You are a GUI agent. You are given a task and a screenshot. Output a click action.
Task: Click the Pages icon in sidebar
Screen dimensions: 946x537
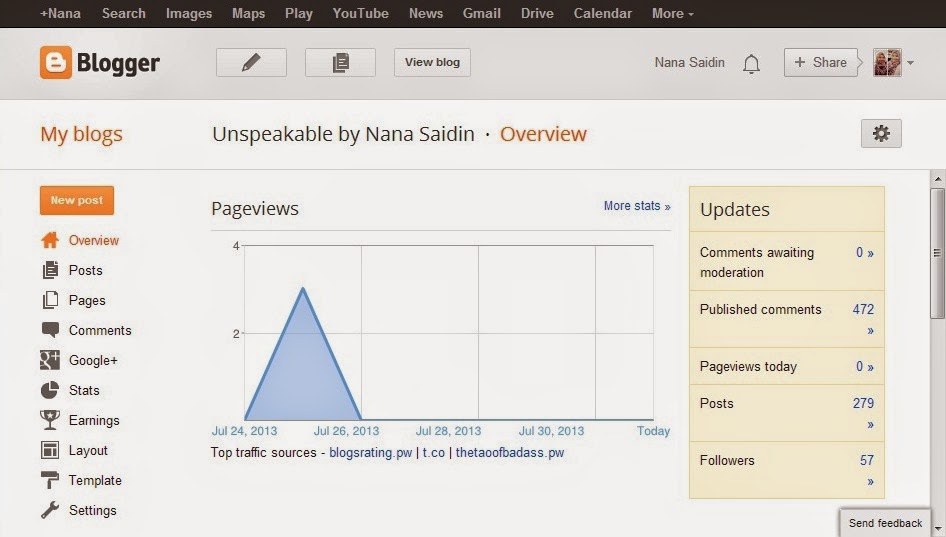(x=50, y=300)
